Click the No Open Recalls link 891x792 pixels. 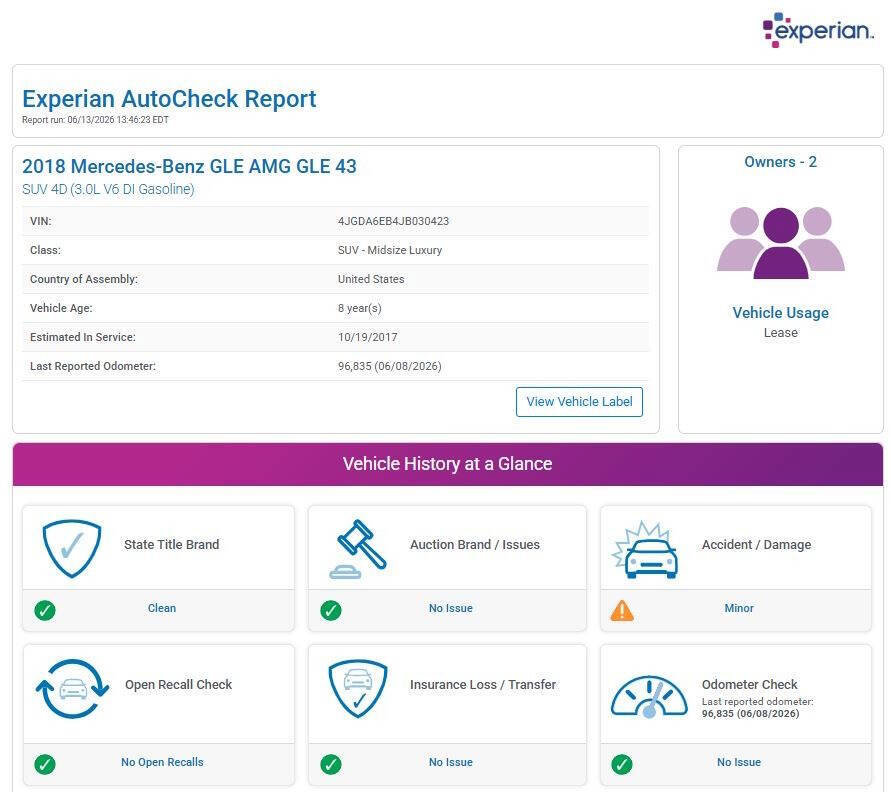tap(162, 762)
